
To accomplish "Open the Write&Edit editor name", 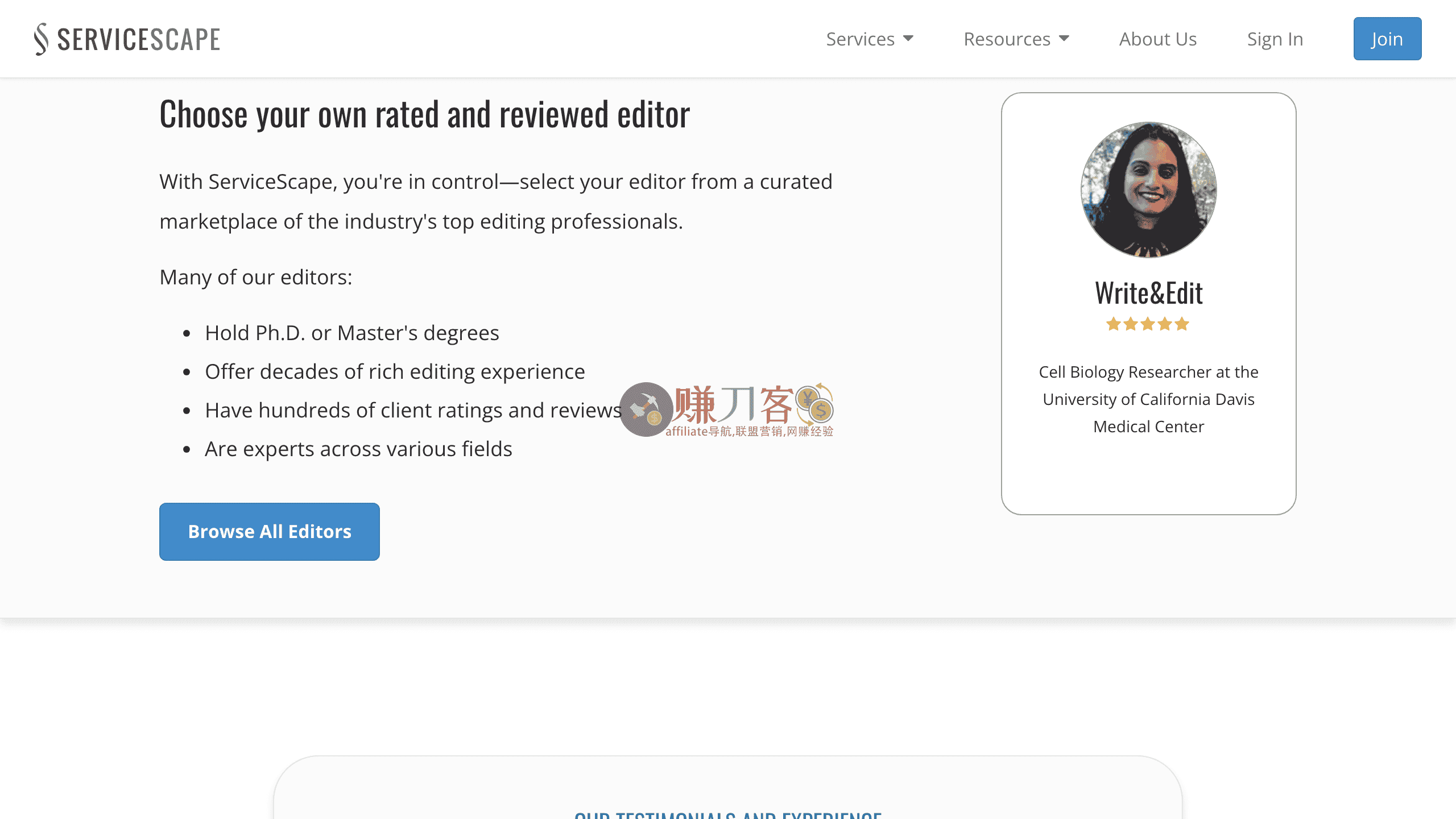I will (1148, 293).
